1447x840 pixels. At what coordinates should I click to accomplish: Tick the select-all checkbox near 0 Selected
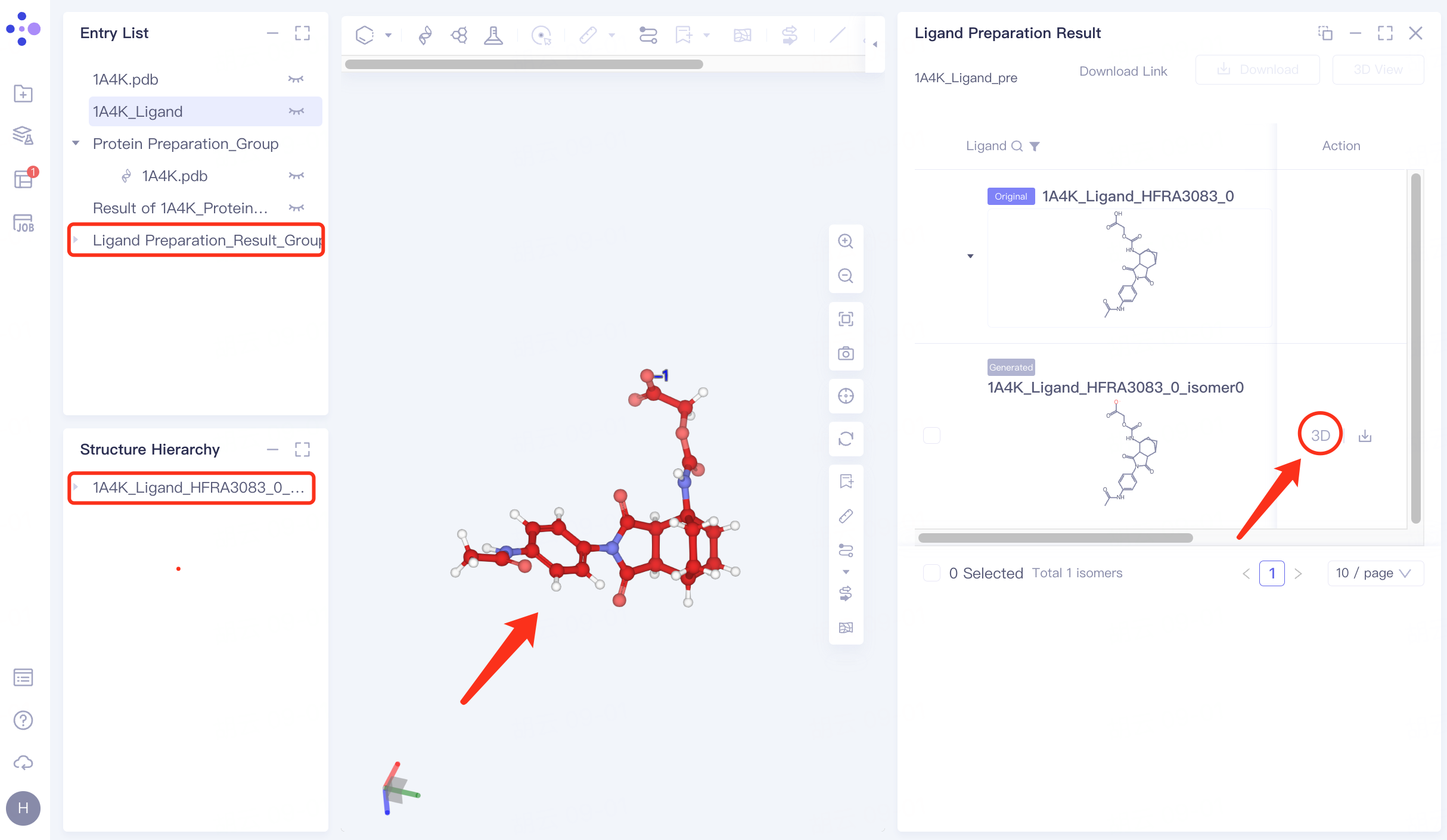(x=931, y=573)
